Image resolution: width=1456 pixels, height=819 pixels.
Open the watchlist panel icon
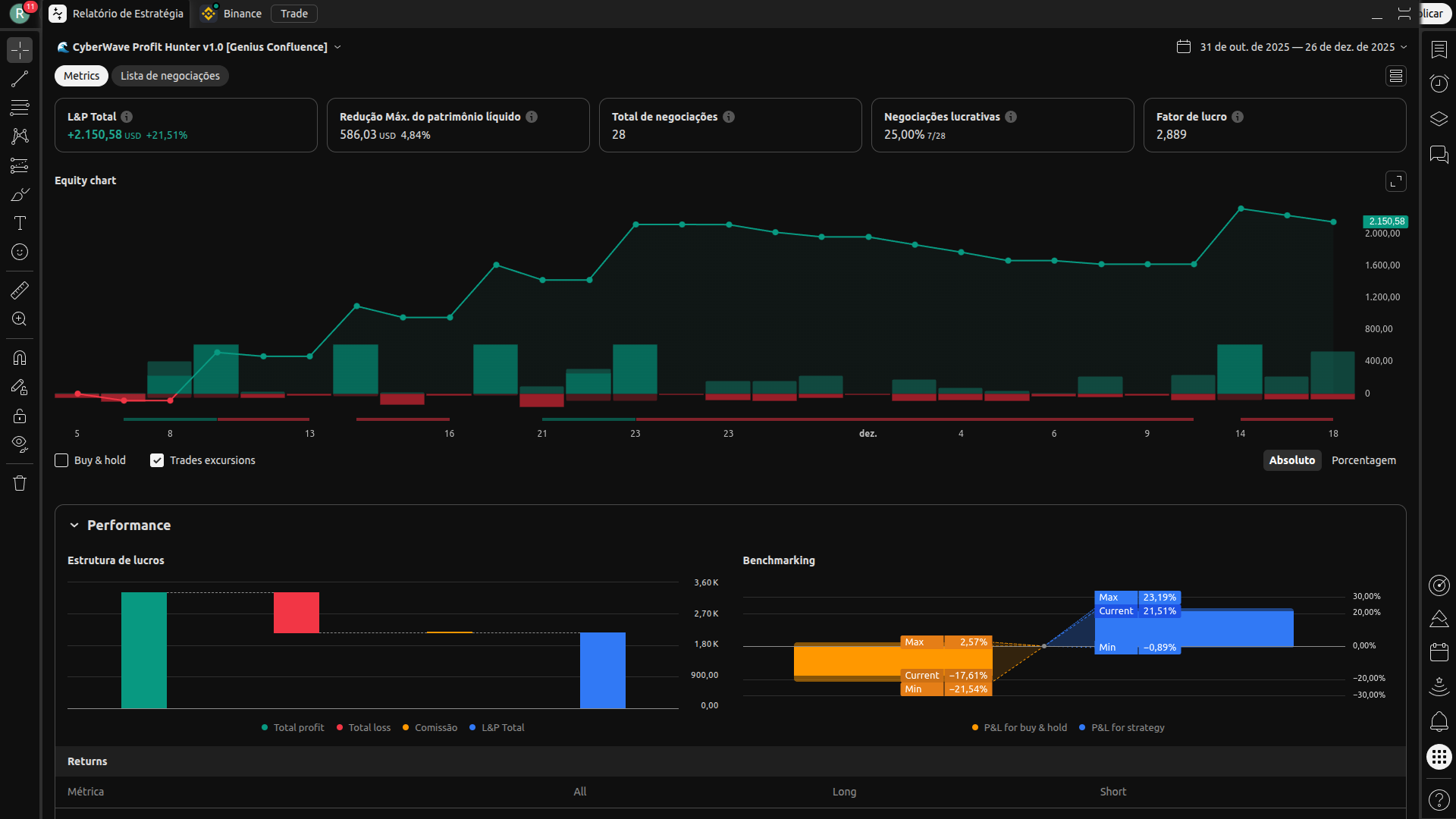click(1439, 50)
